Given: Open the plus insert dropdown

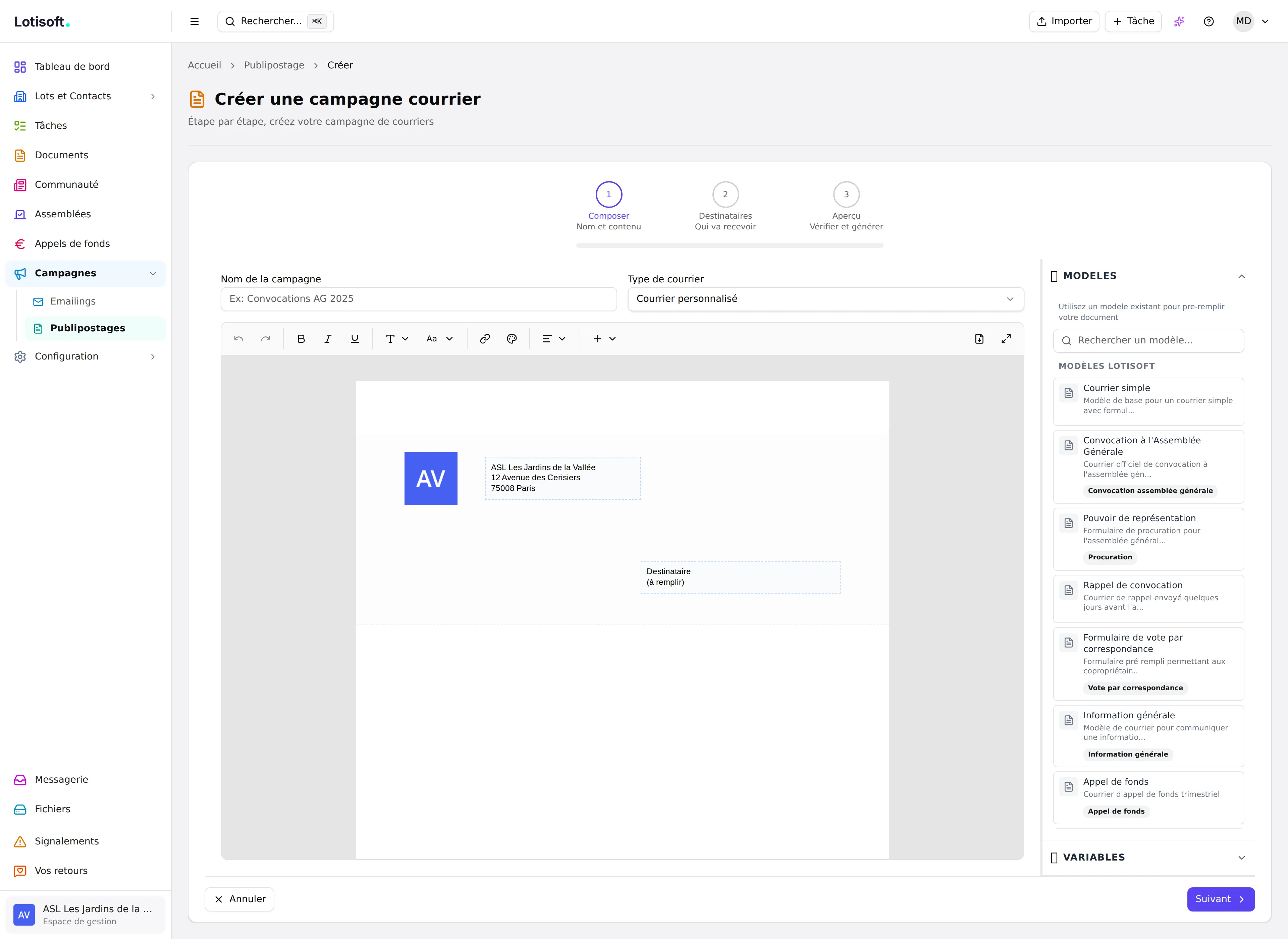Looking at the screenshot, I should [x=605, y=339].
